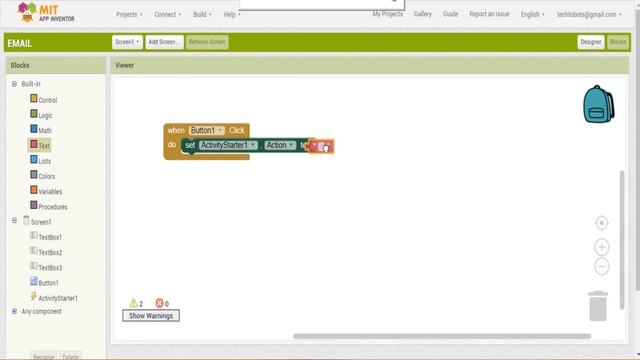Click the Add Screen button
The image size is (640, 360).
pos(164,42)
